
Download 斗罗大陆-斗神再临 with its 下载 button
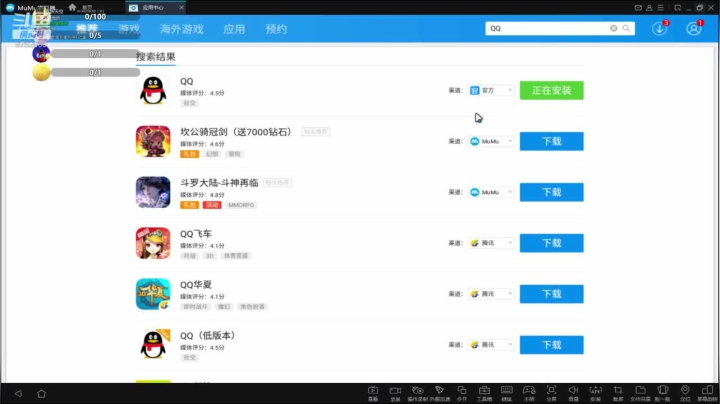551,192
